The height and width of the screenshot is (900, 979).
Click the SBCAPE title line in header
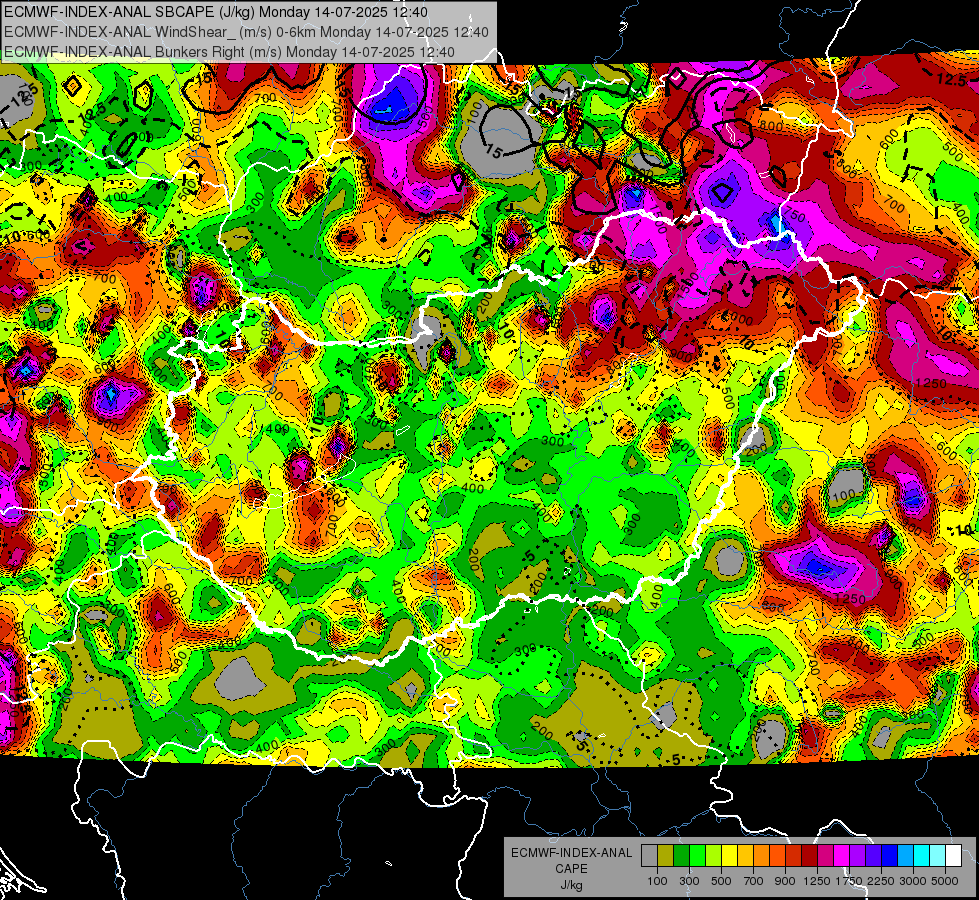click(216, 12)
